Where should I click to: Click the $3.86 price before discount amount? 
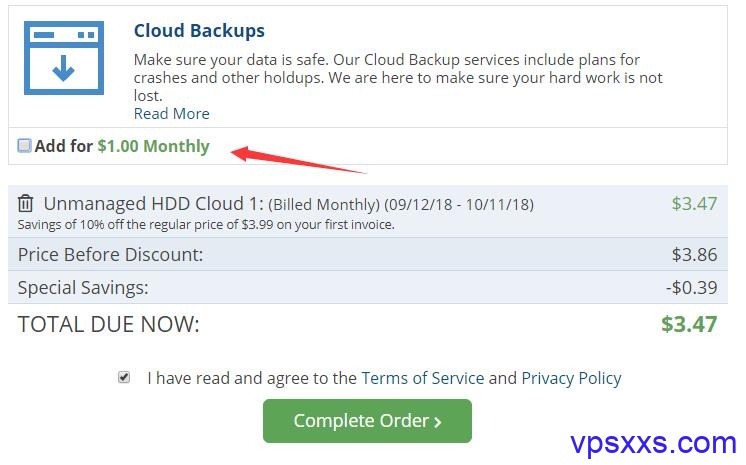(694, 255)
